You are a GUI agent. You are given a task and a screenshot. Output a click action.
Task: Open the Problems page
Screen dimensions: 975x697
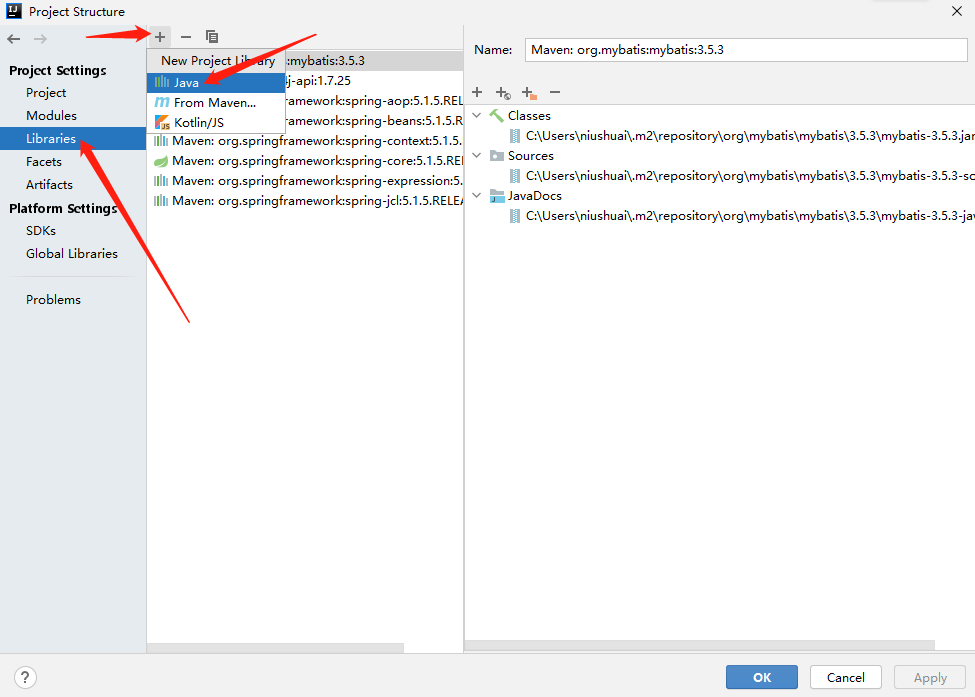pyautogui.click(x=53, y=300)
